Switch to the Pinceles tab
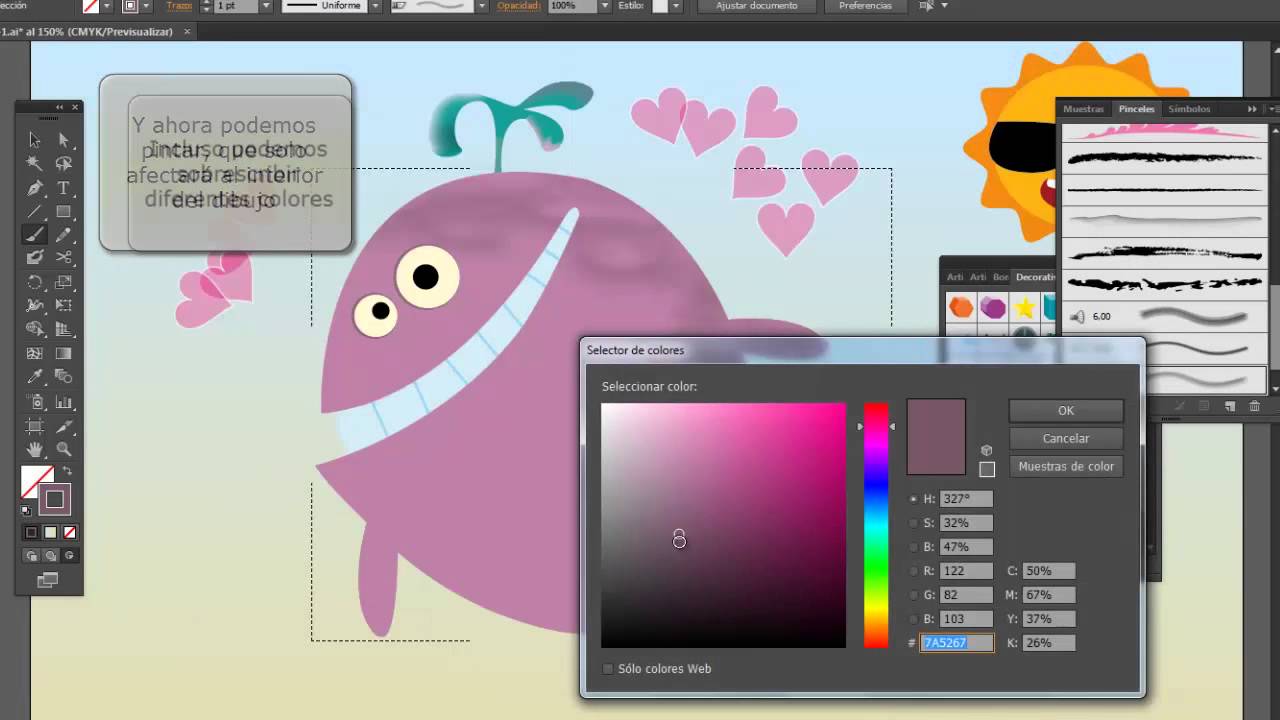 pos(1137,109)
